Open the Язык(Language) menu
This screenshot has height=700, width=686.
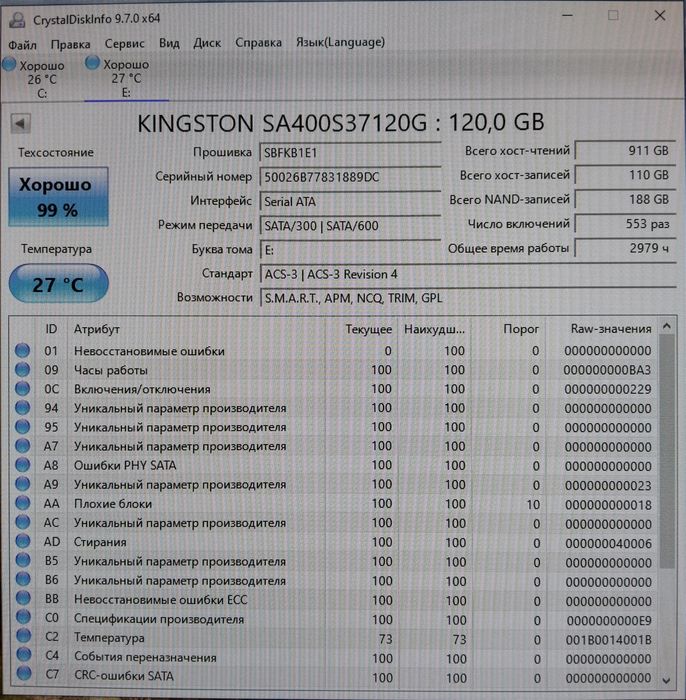pyautogui.click(x=341, y=42)
